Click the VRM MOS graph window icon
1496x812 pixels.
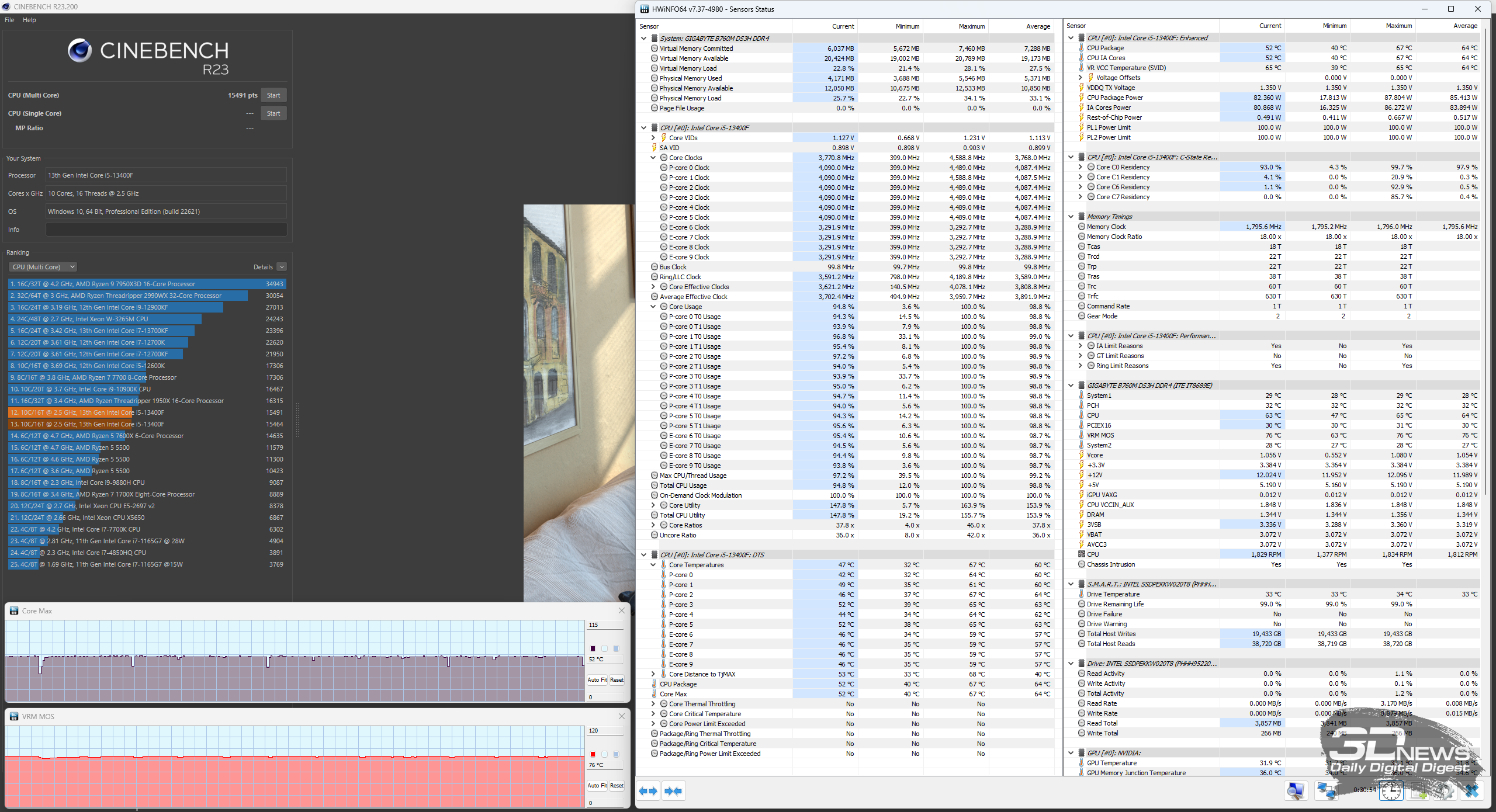[x=14, y=717]
